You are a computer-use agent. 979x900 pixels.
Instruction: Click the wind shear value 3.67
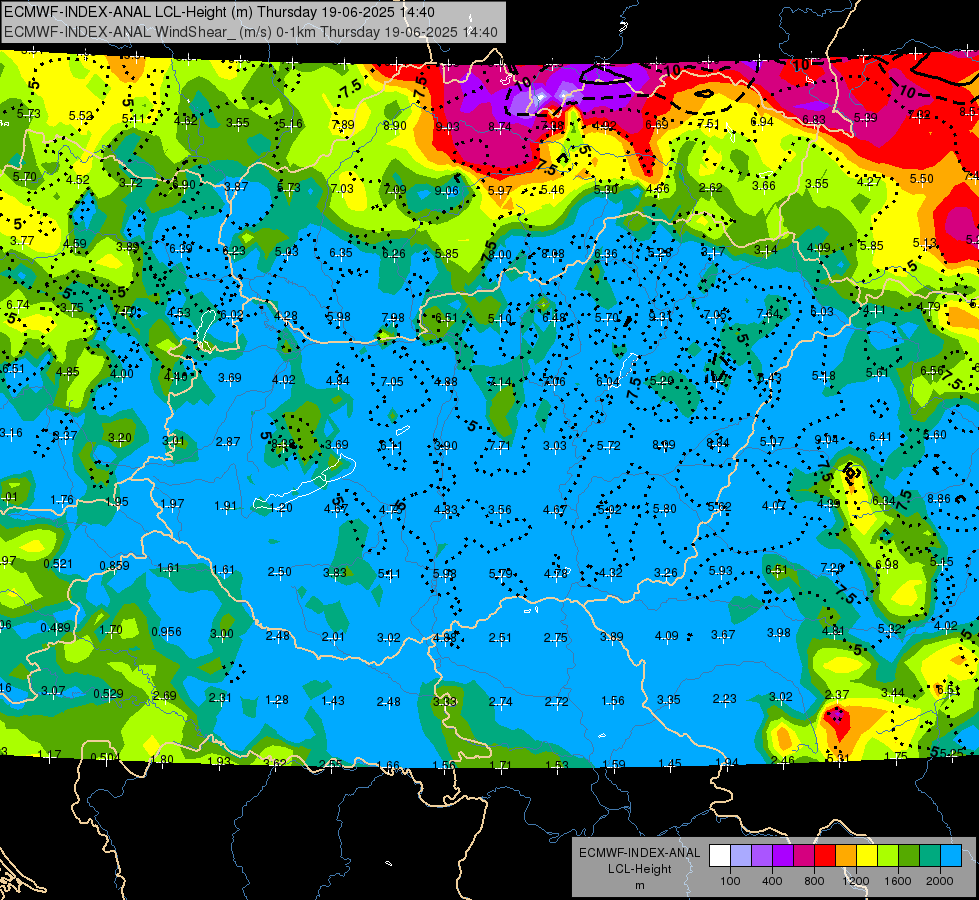point(723,635)
